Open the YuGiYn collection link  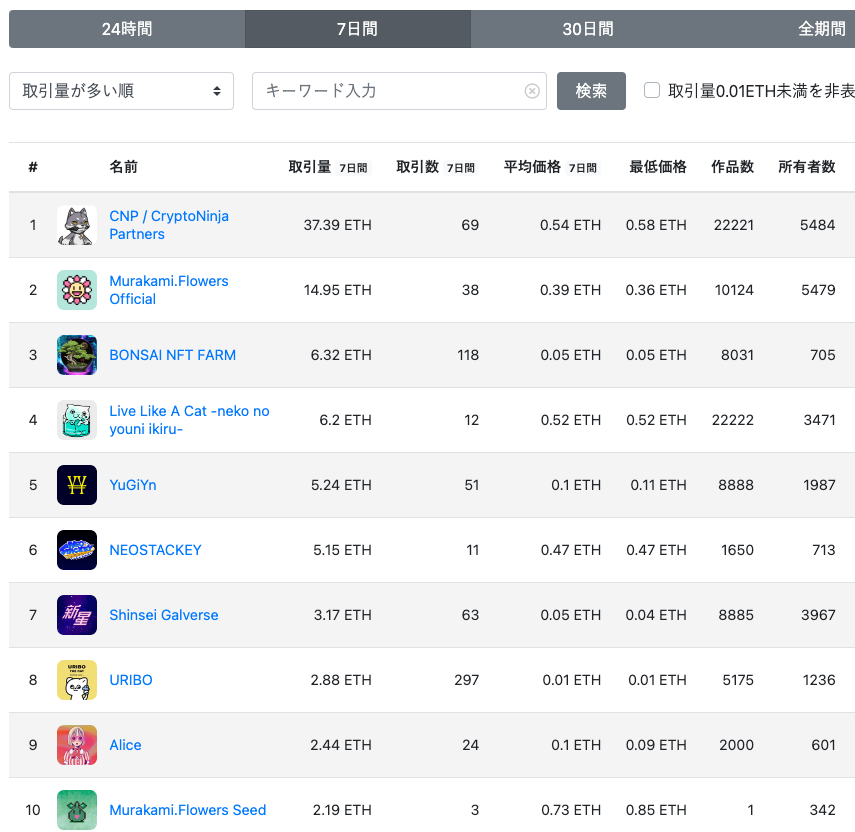tap(133, 485)
